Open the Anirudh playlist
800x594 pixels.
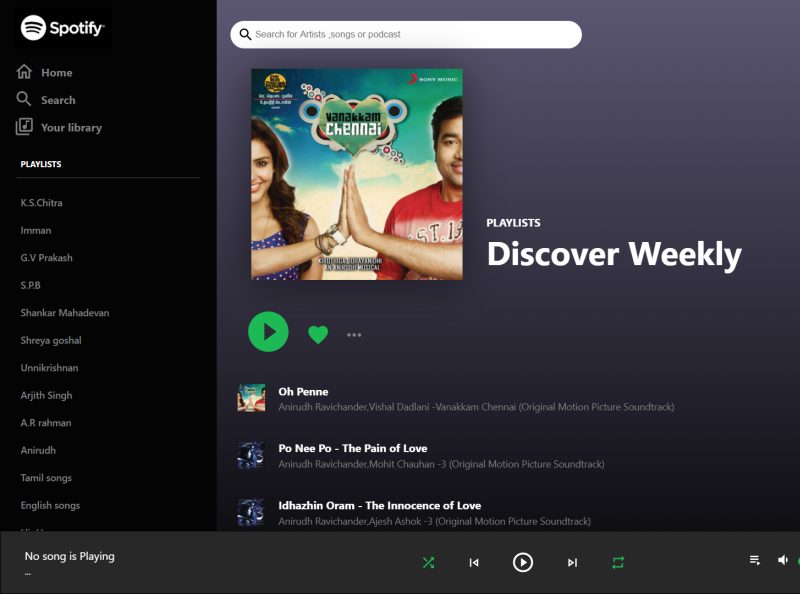point(37,450)
